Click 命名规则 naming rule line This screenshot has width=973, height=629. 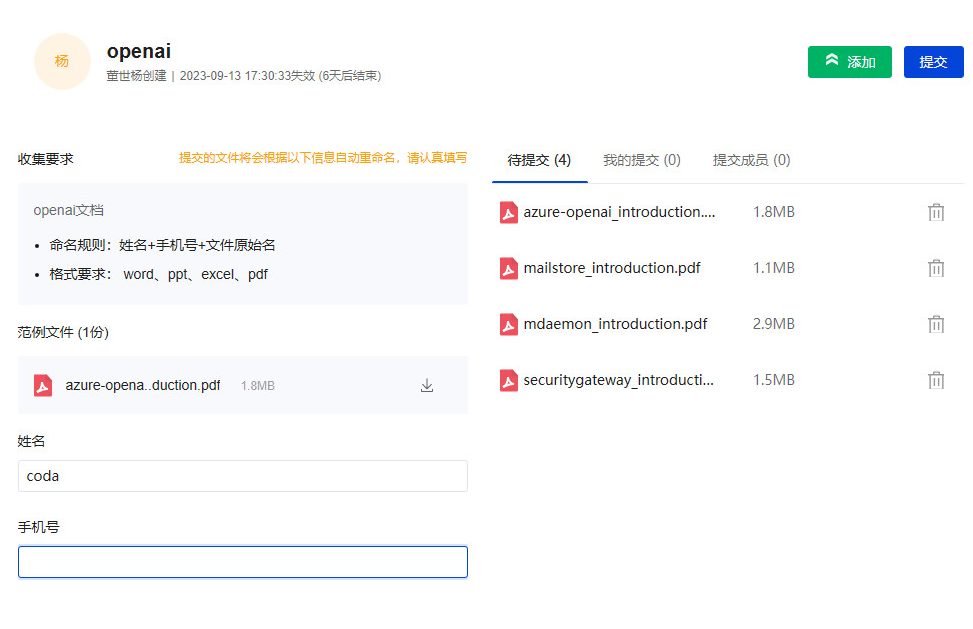[162, 245]
